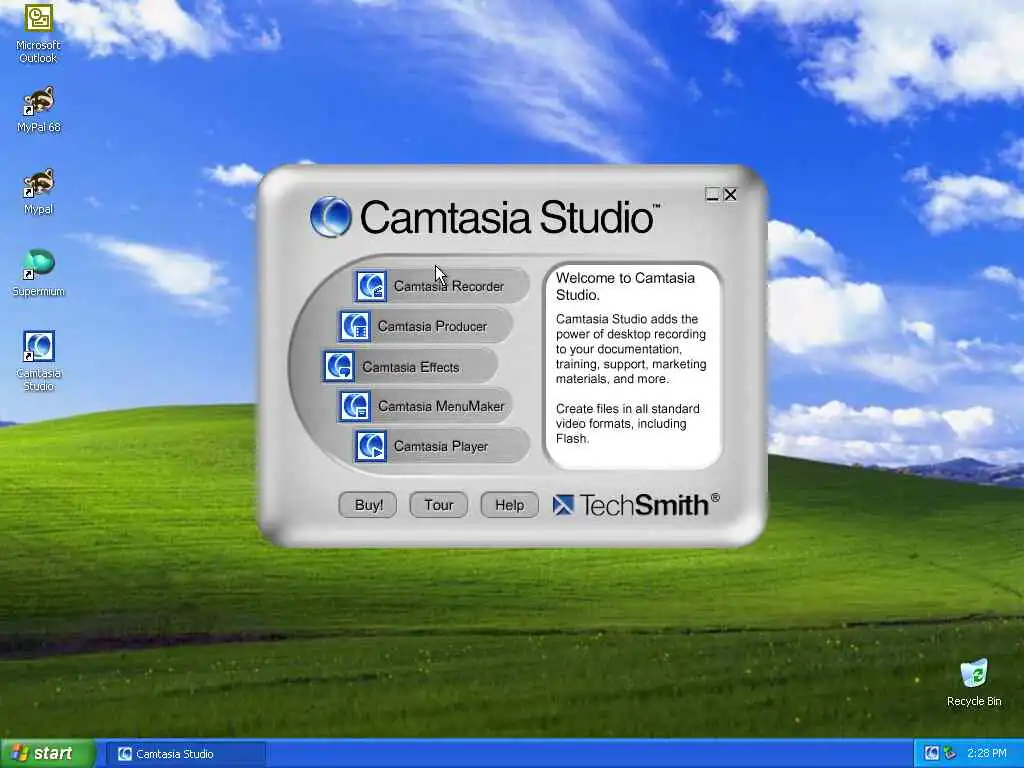Click the Camtasia MenuMaker label
This screenshot has height=768, width=1024.
[441, 406]
